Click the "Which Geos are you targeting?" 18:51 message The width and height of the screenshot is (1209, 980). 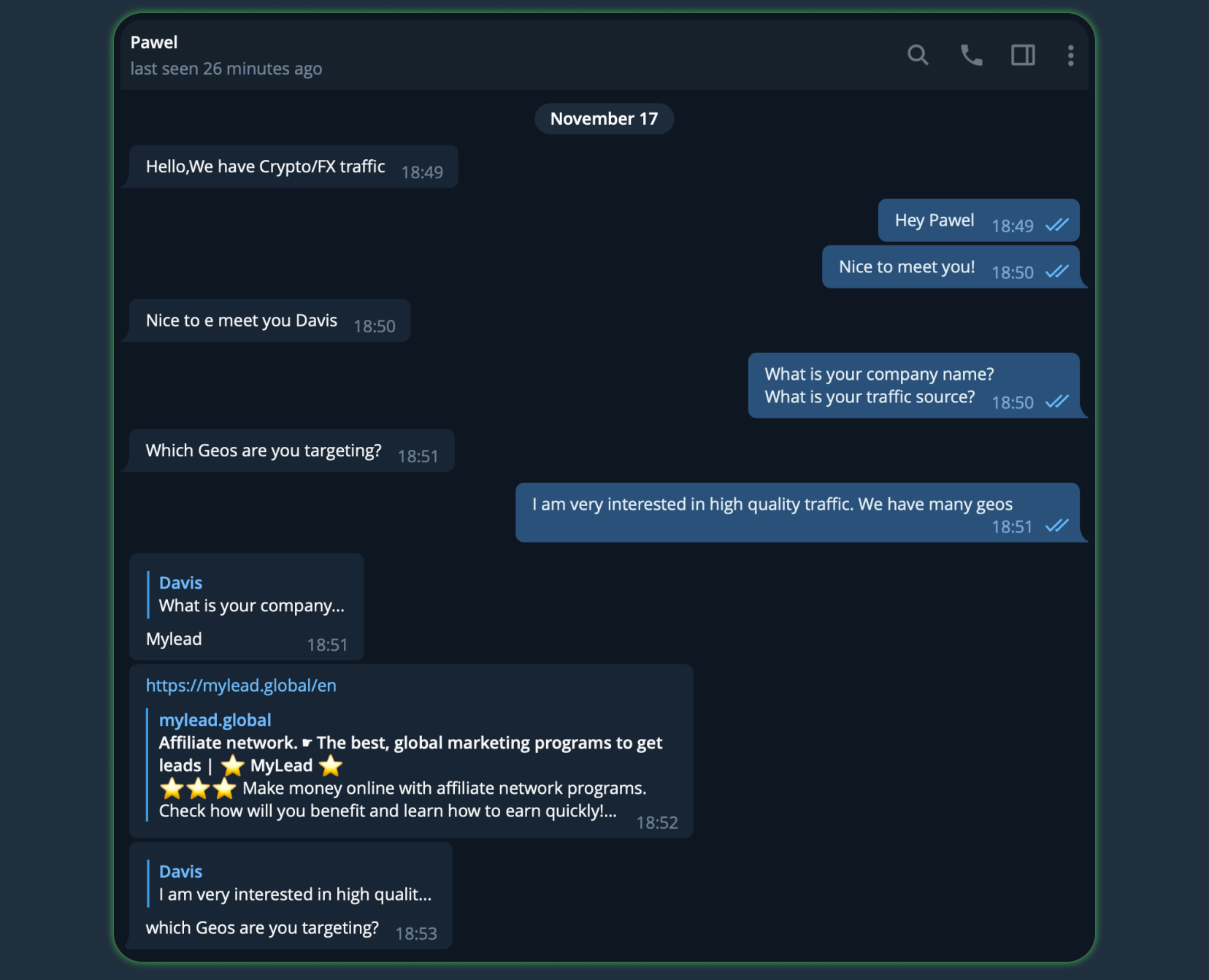pyautogui.click(x=263, y=451)
